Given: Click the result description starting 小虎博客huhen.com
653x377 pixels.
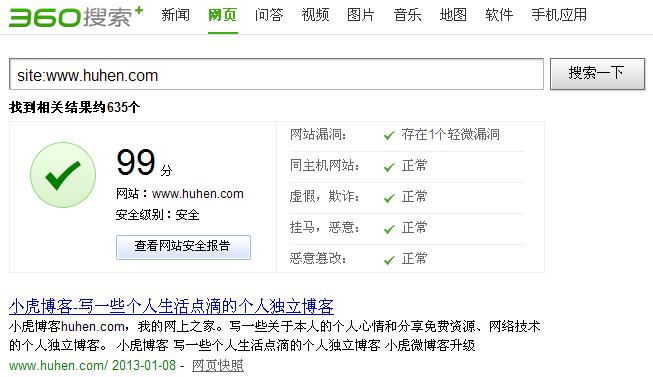Looking at the screenshot, I should pyautogui.click(x=274, y=336).
